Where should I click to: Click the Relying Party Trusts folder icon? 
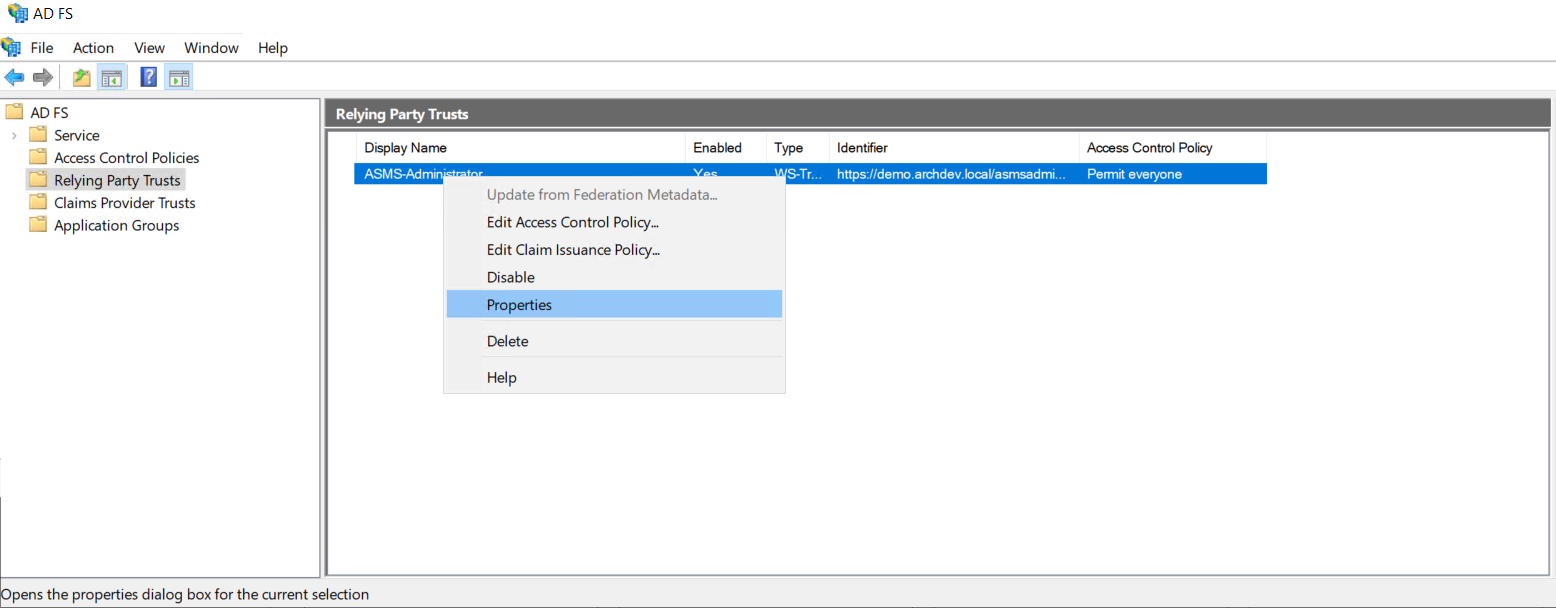[38, 180]
